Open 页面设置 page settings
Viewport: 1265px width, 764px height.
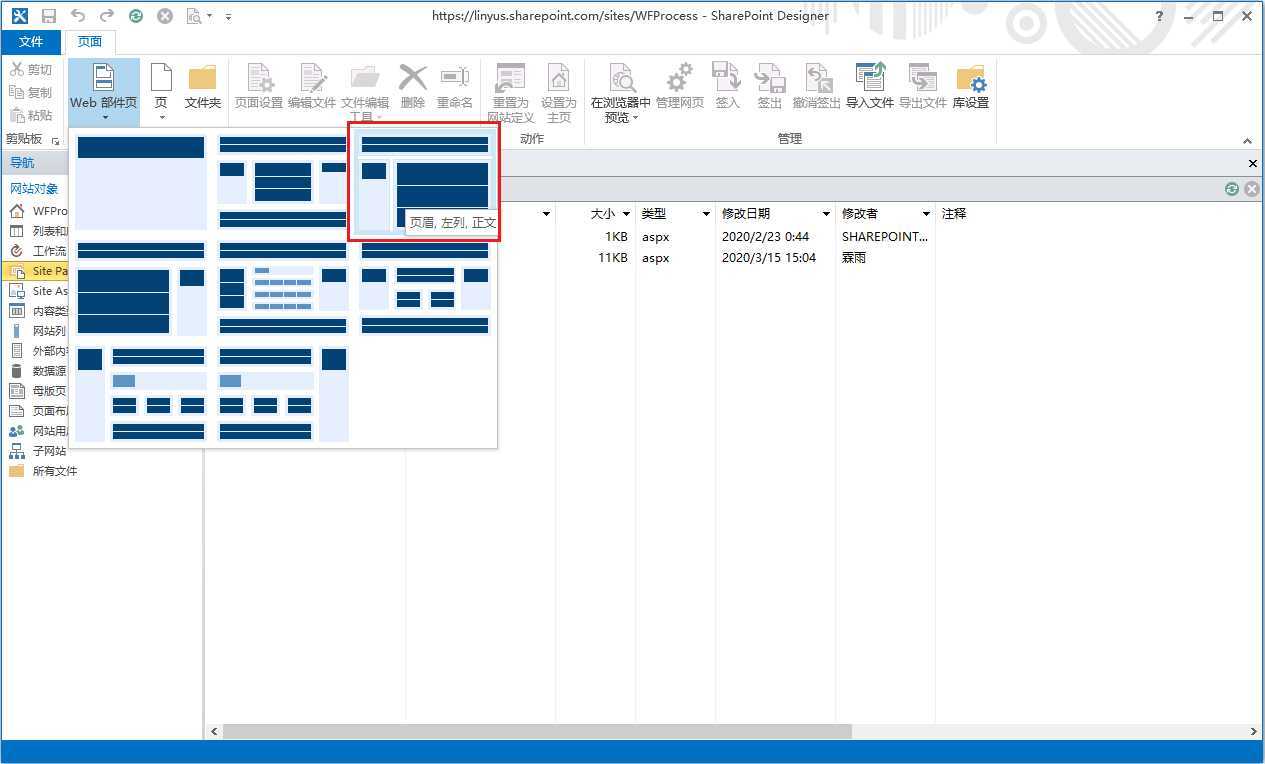coord(259,87)
